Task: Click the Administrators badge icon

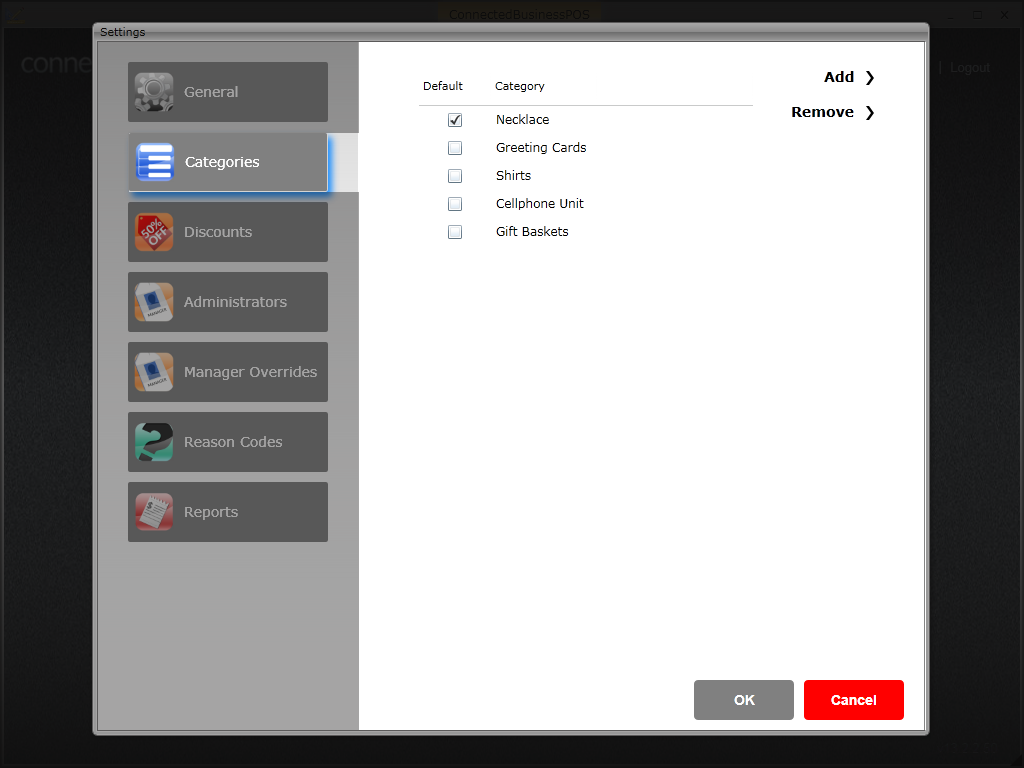Action: click(x=154, y=302)
